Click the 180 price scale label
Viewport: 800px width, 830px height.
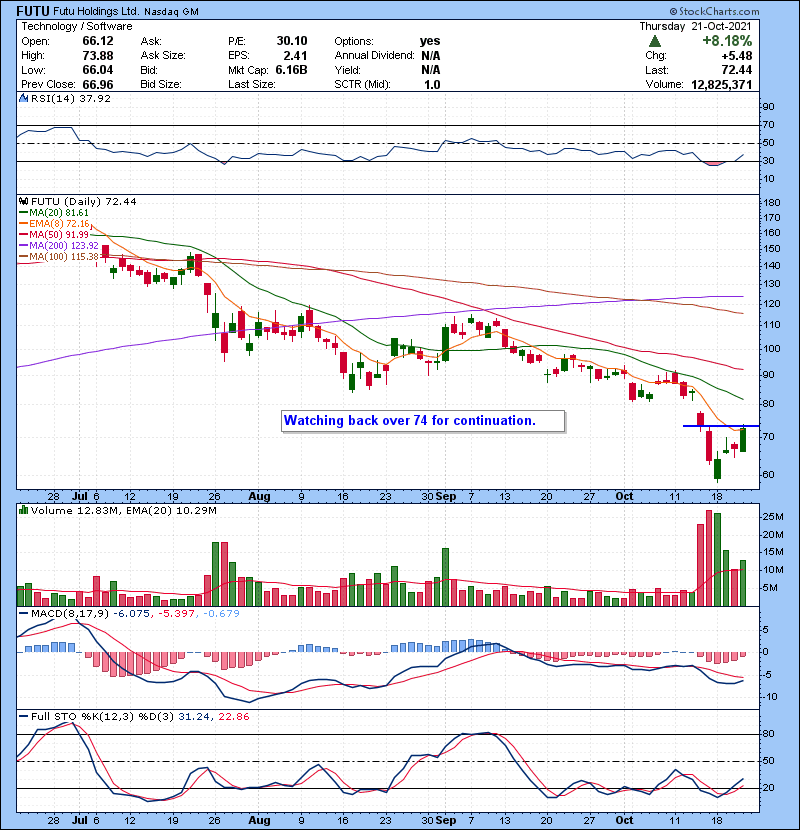point(772,203)
